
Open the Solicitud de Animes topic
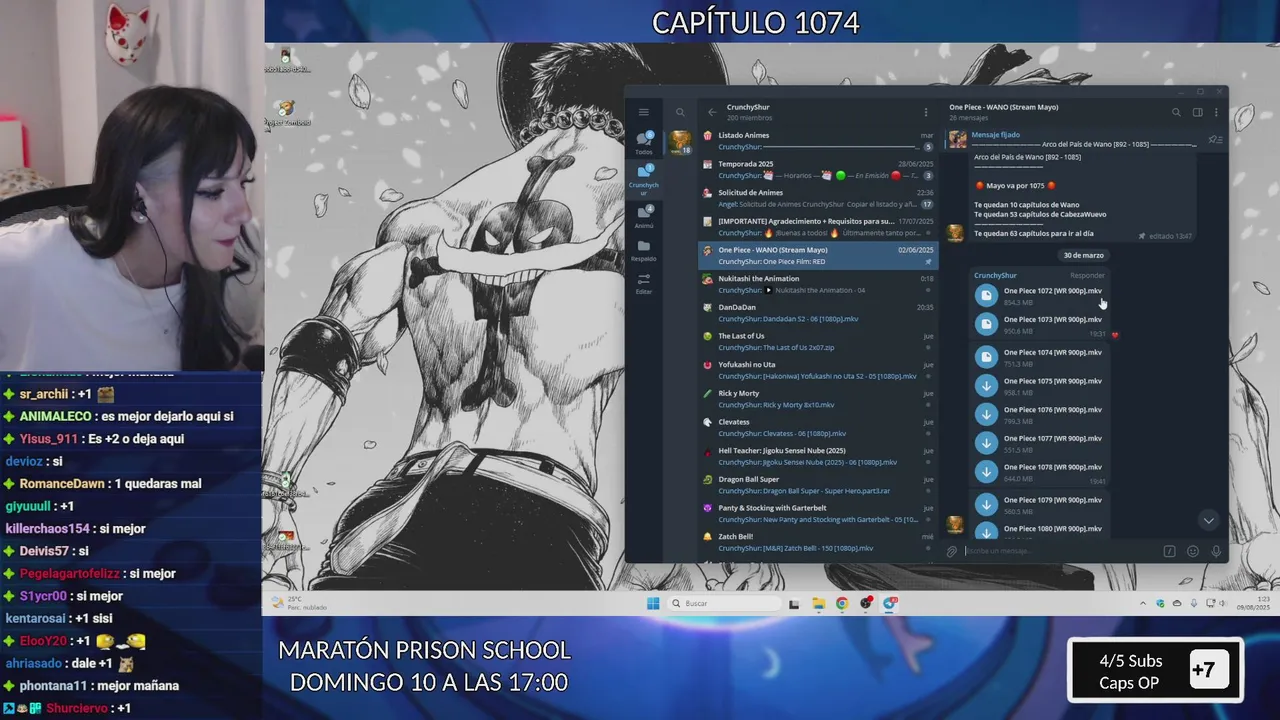(819, 198)
